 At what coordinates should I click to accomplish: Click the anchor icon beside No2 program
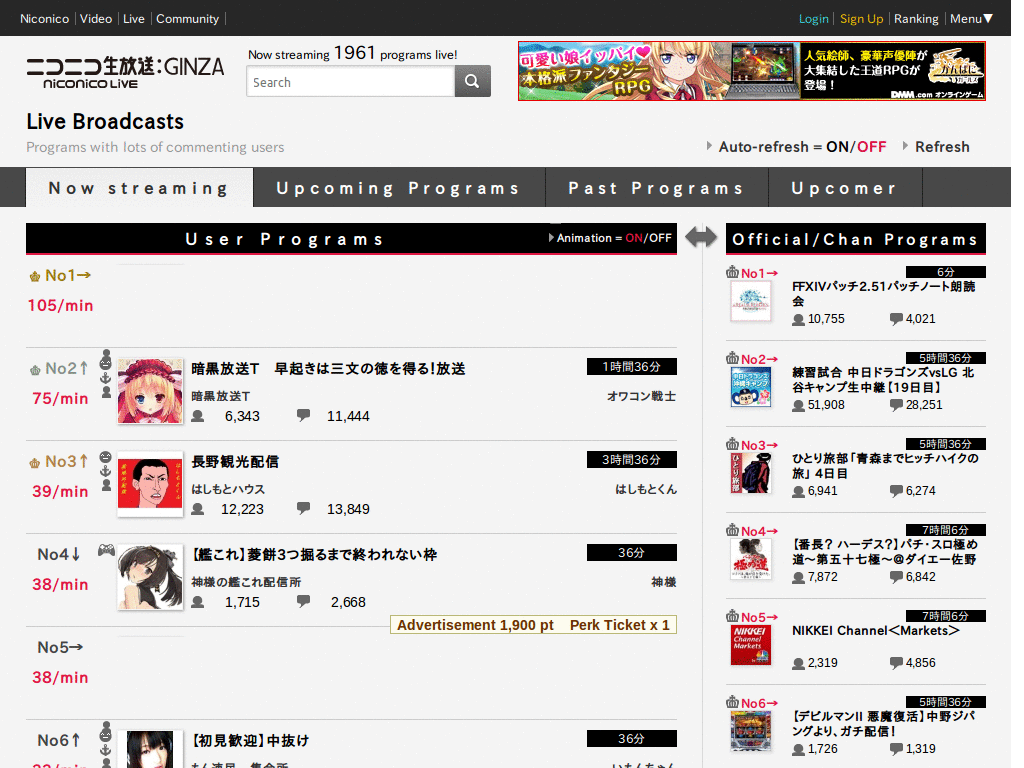(x=106, y=378)
